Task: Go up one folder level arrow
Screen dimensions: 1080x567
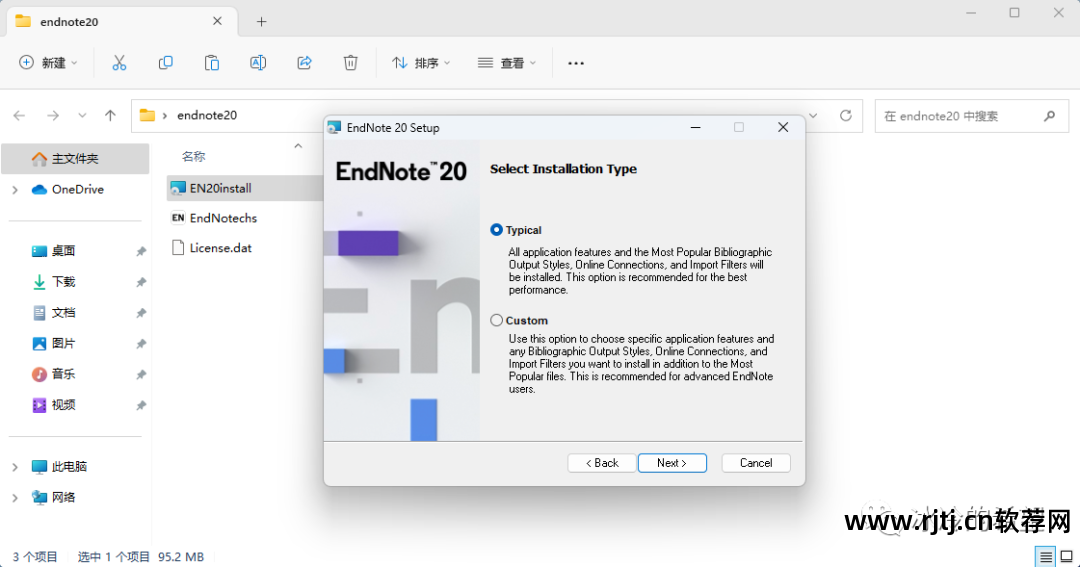Action: (111, 116)
